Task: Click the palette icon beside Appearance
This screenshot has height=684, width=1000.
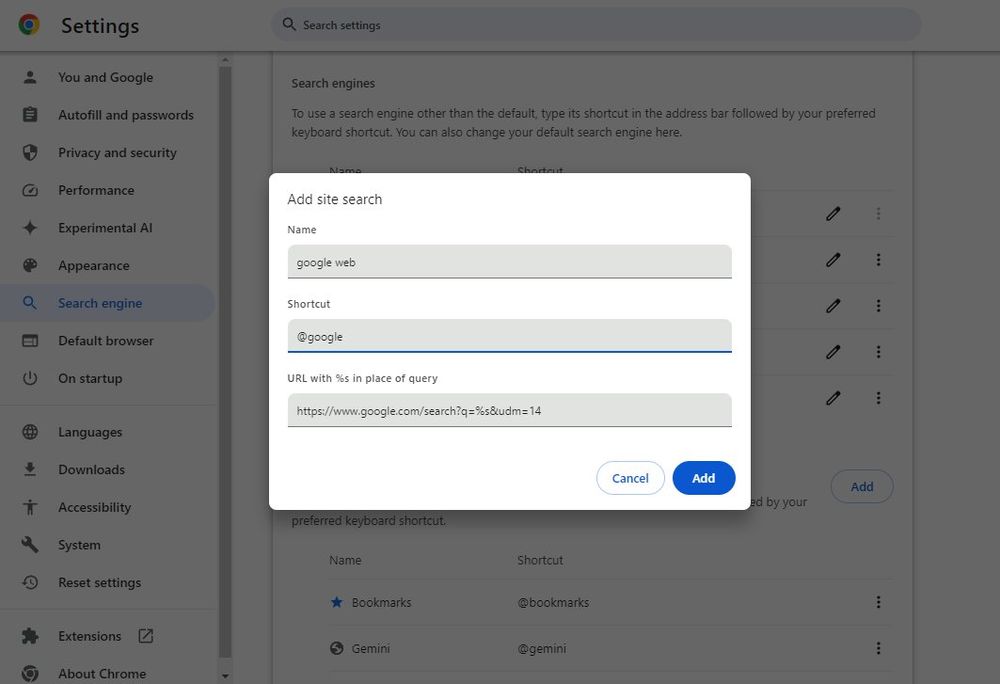Action: click(30, 265)
